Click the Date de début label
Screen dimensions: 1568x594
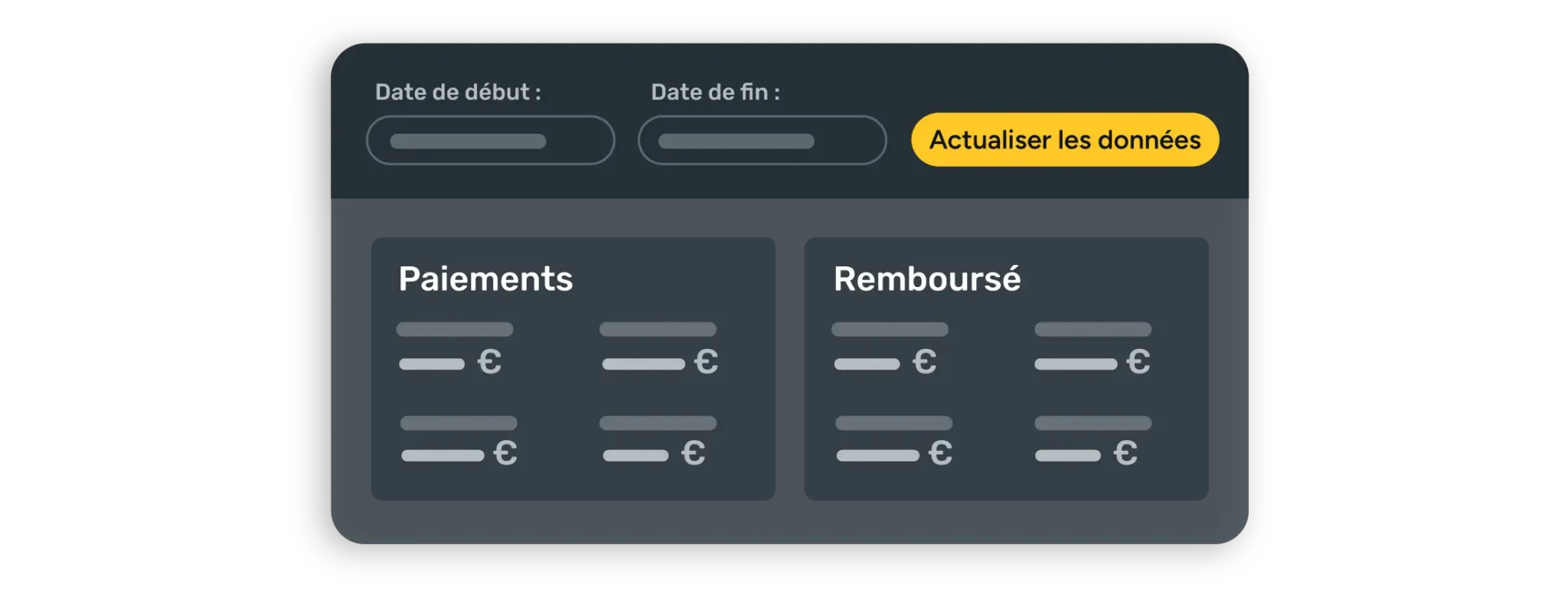[x=458, y=93]
